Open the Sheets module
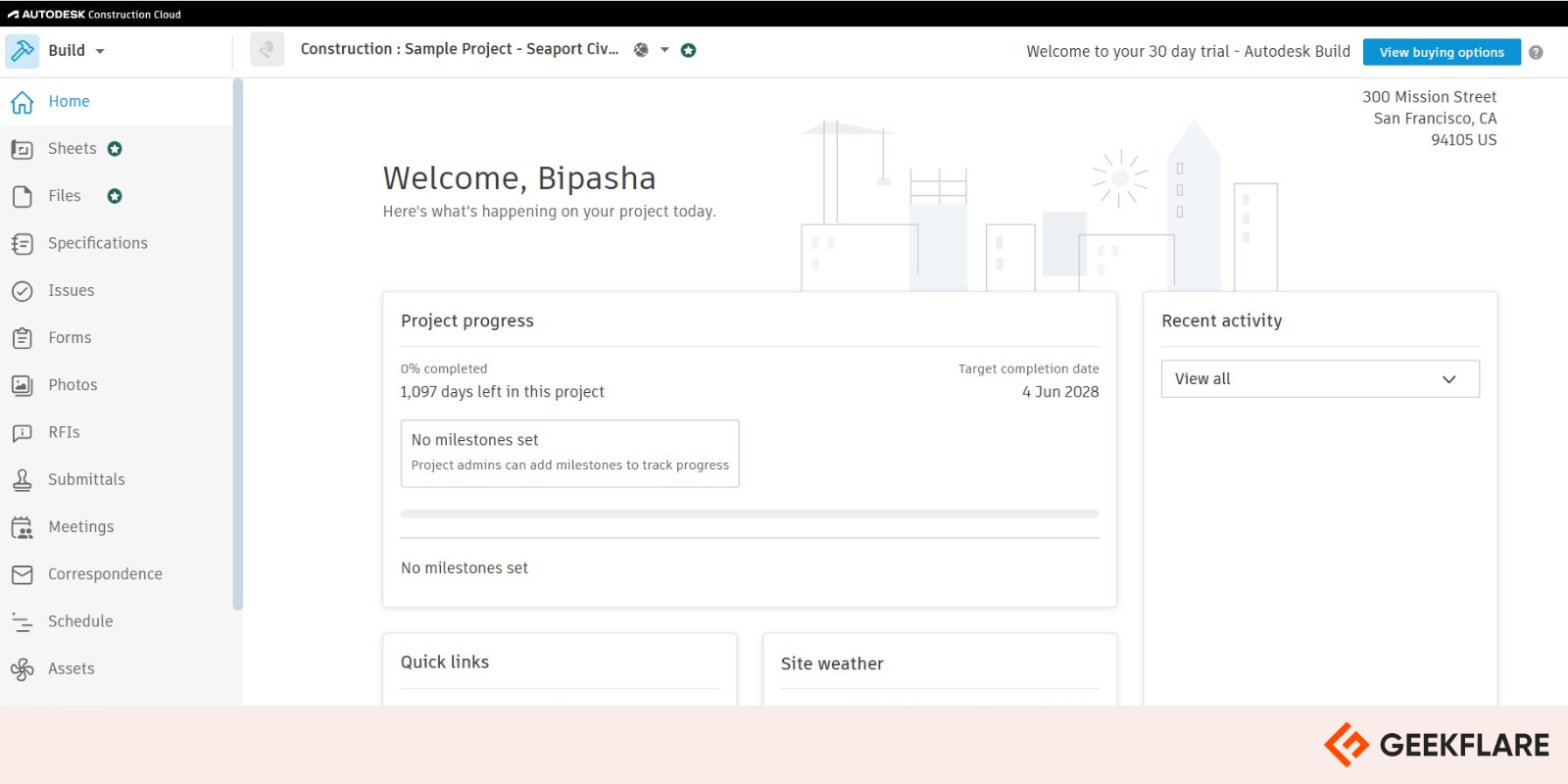Screen dimensions: 1568x784 pyautogui.click(x=73, y=149)
